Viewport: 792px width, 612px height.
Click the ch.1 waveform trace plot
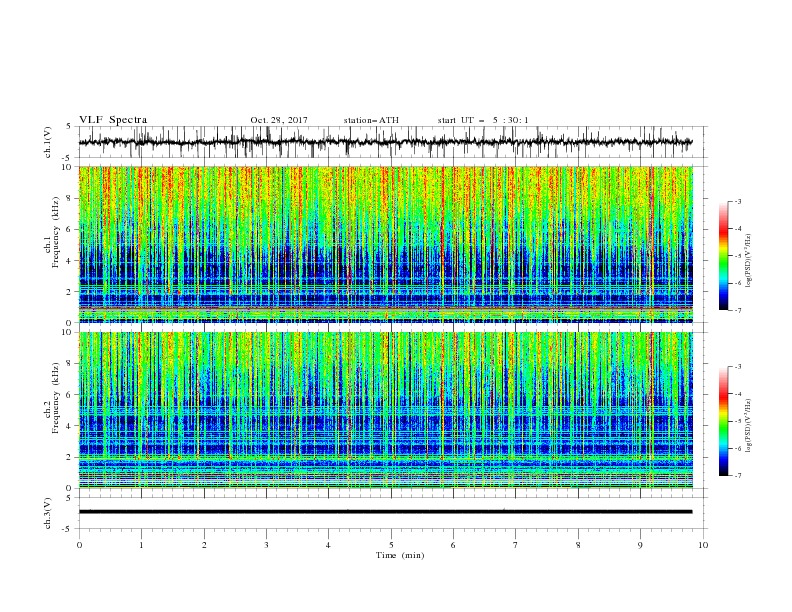[385, 142]
